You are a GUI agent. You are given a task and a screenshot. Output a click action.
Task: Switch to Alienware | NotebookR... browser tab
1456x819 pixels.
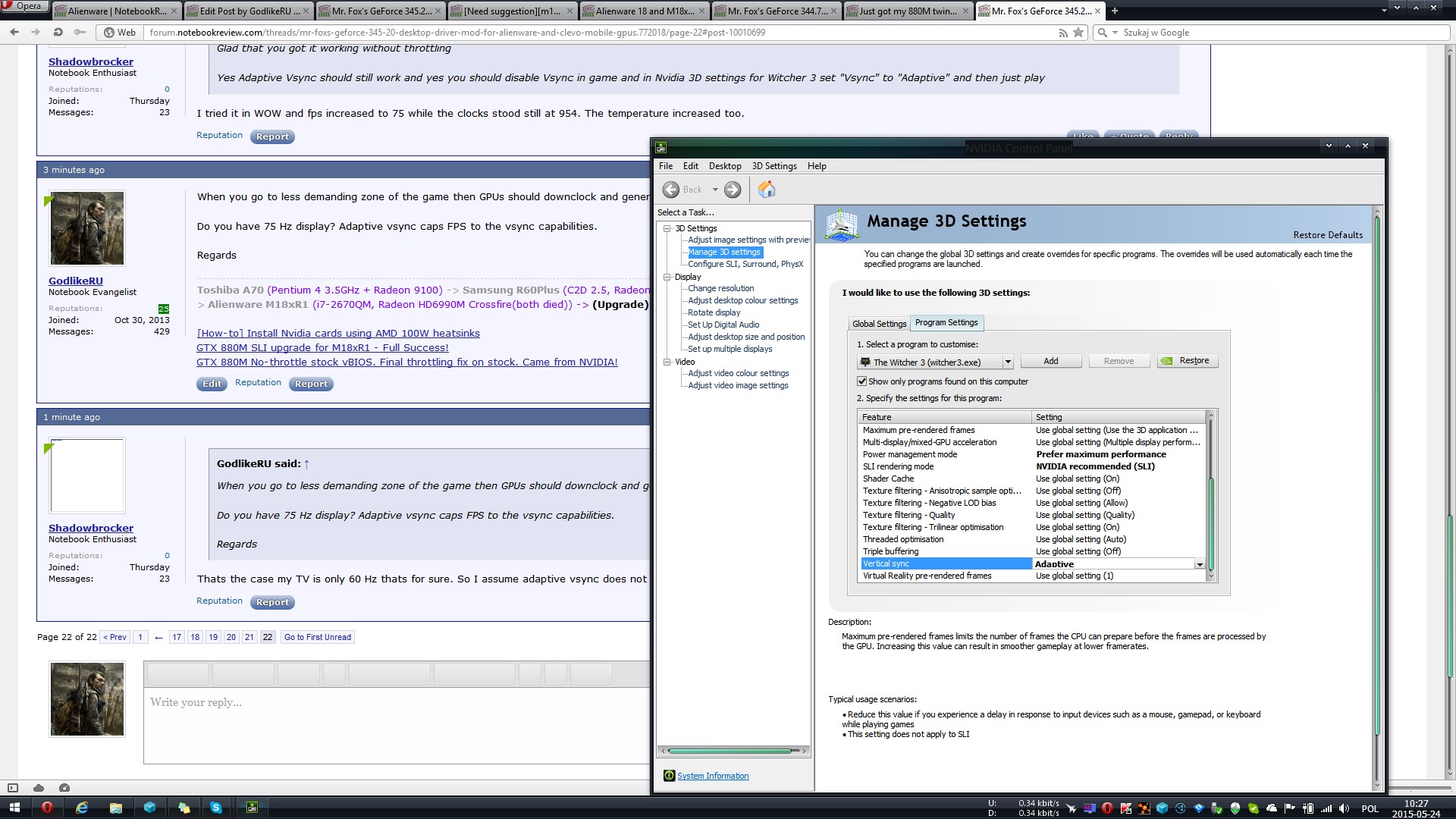pos(116,11)
